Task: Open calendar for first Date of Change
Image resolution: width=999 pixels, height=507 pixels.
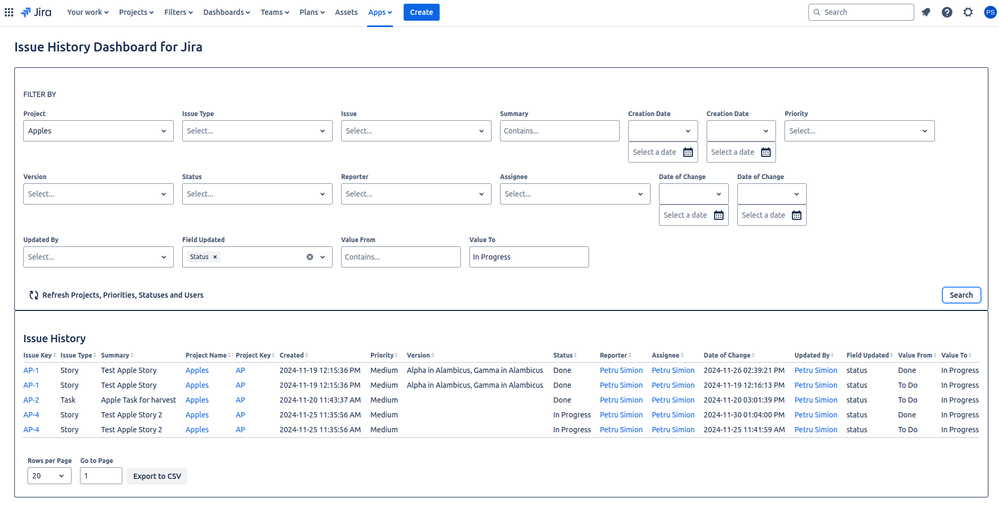Action: tap(719, 215)
